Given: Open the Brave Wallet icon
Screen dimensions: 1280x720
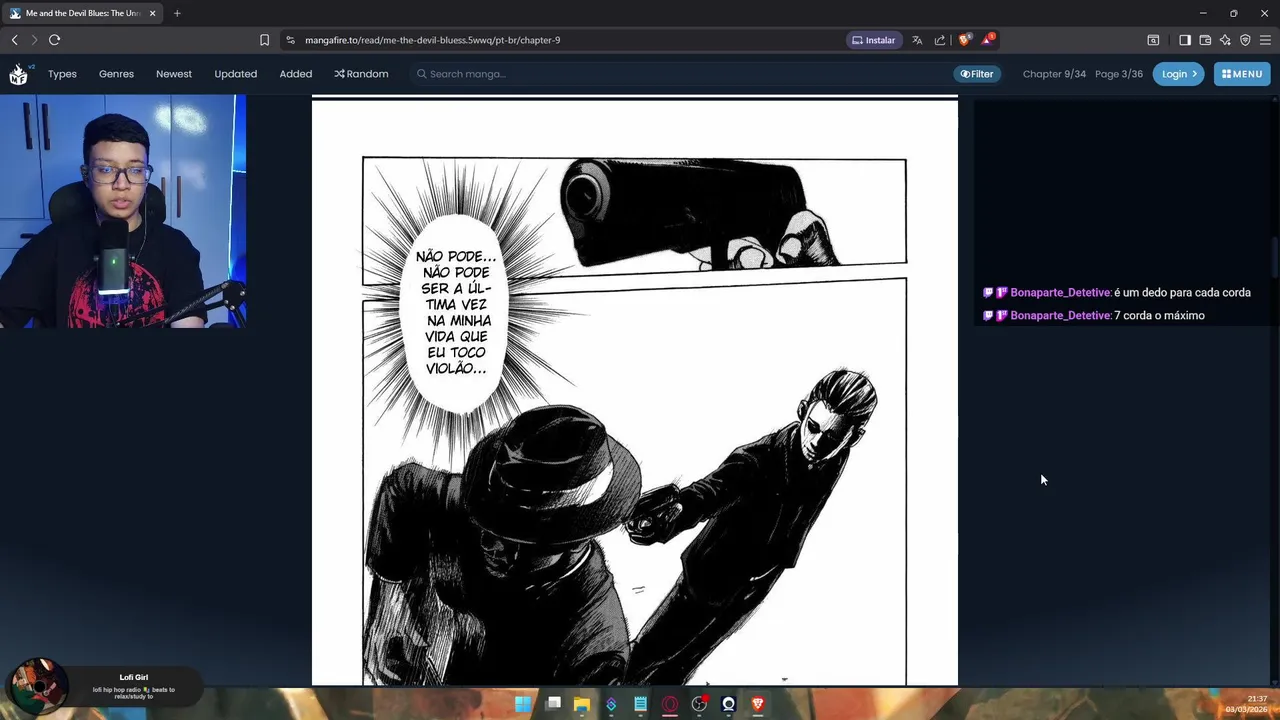Looking at the screenshot, I should click(1205, 40).
